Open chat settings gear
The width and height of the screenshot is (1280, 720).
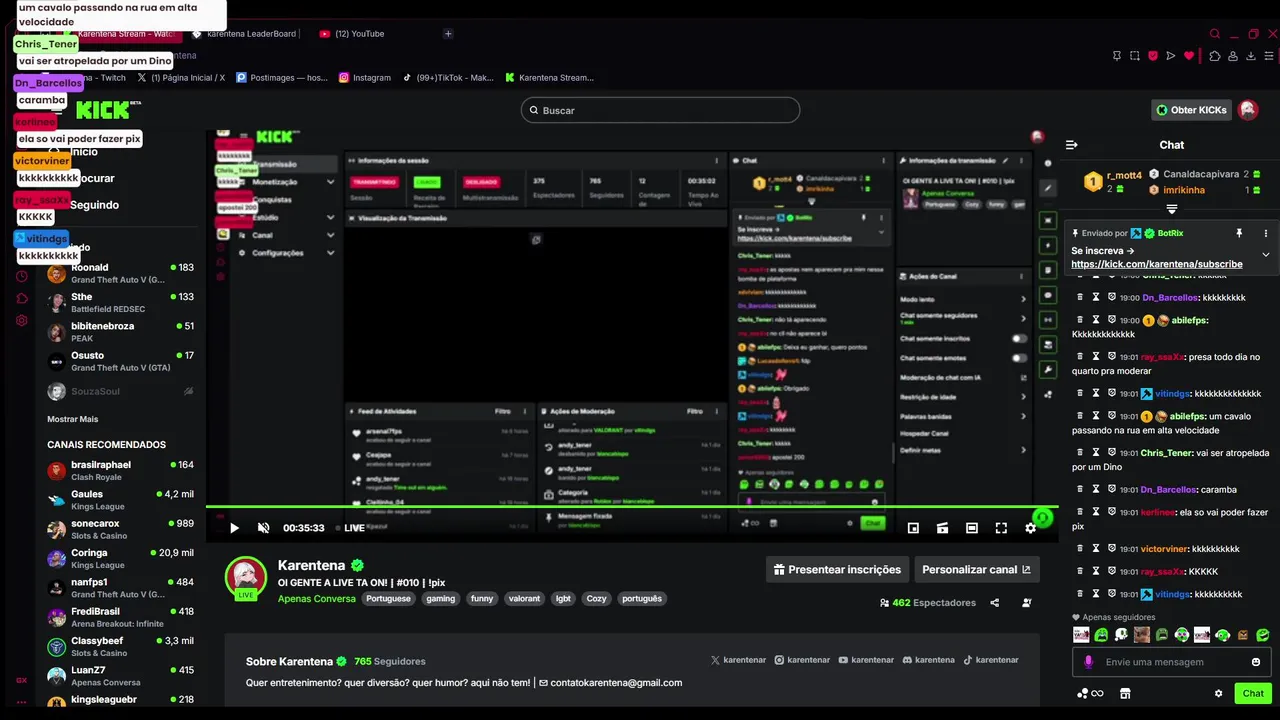(x=1218, y=693)
